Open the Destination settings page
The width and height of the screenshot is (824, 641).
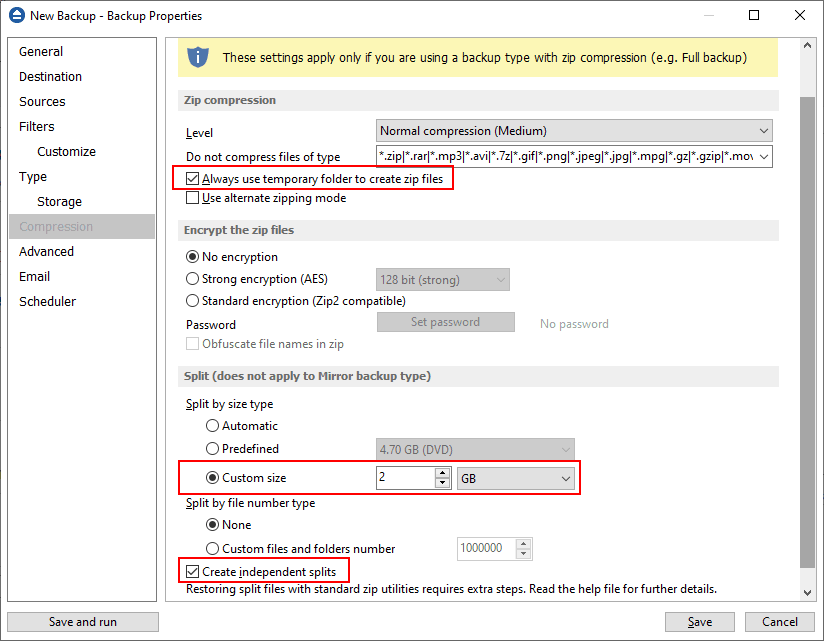[50, 77]
